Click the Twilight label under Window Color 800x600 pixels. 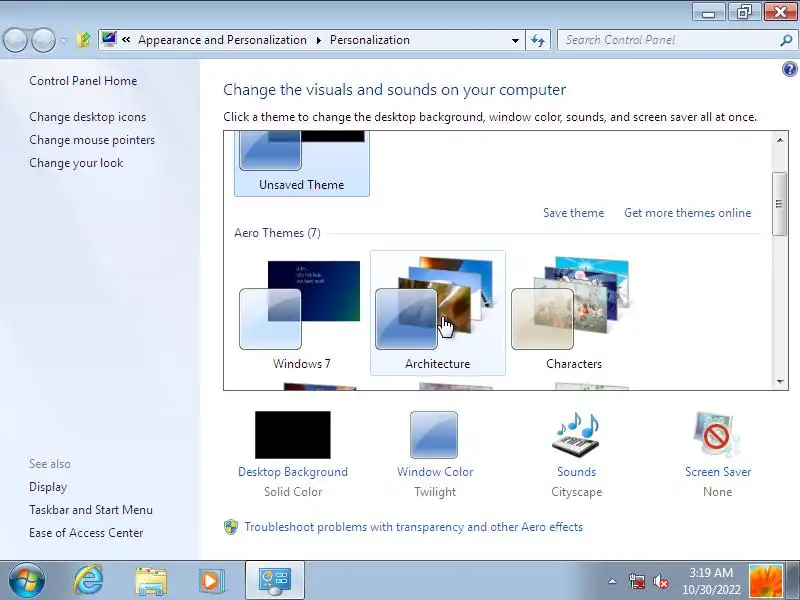click(x=435, y=492)
